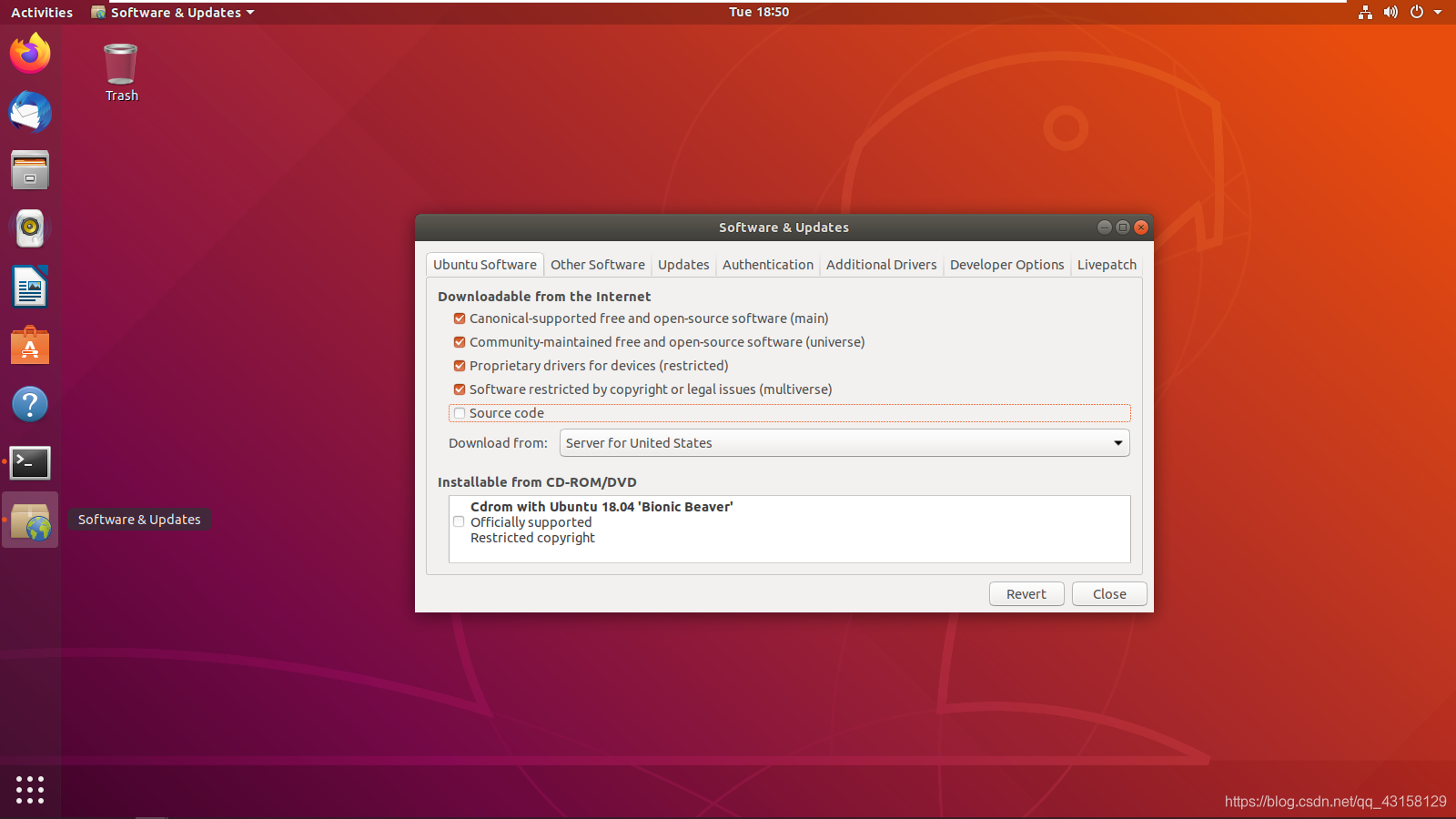Toggle Community-maintained software (universe) checkbox
This screenshot has width=1456, height=819.
pos(460,342)
